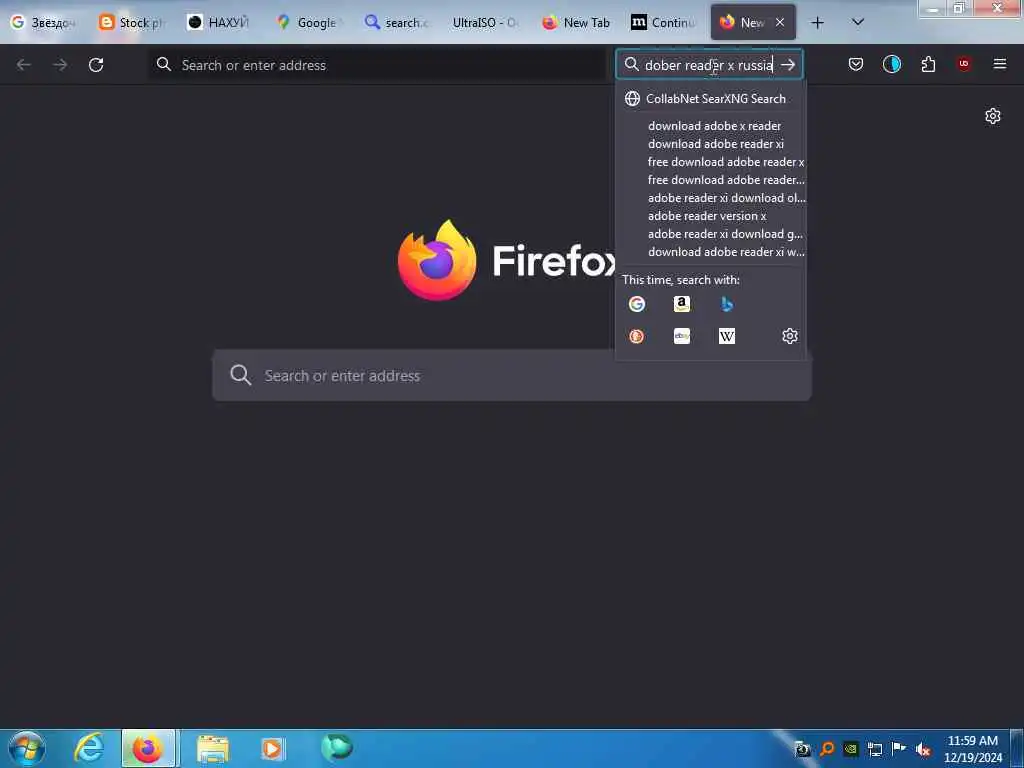Submit the search with the arrow button
The width and height of the screenshot is (1024, 768).
coord(788,65)
